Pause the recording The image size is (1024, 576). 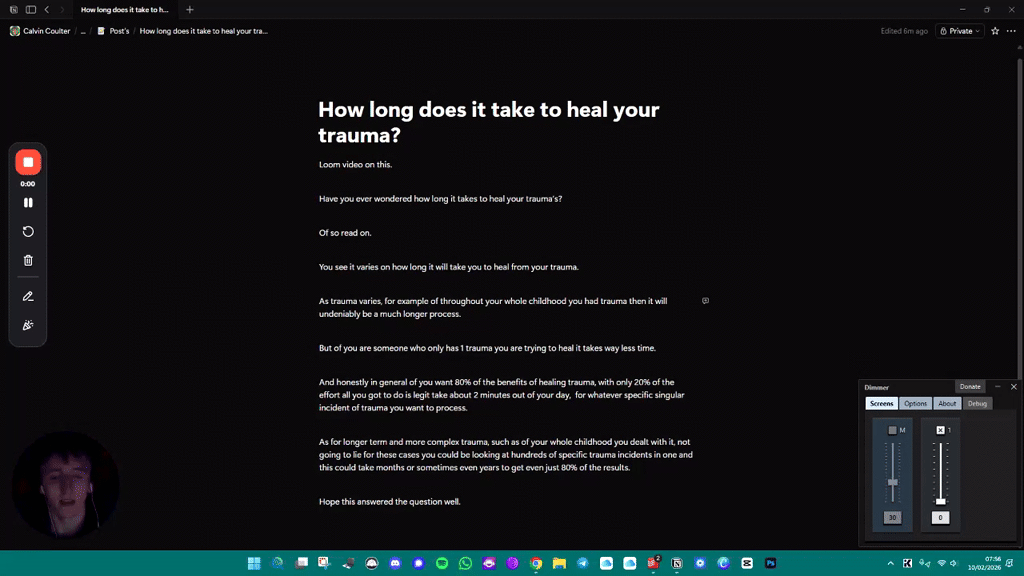pos(28,202)
